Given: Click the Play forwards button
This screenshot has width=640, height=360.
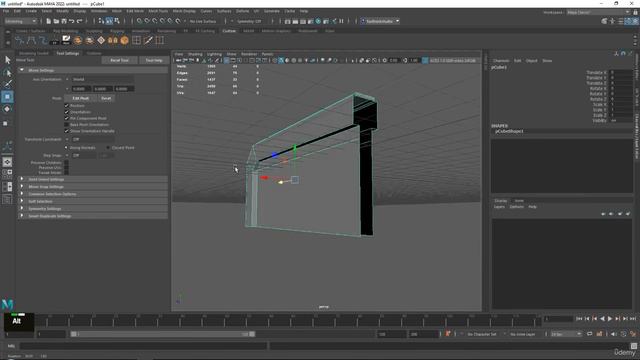Looking at the screenshot, I should click(x=610, y=319).
